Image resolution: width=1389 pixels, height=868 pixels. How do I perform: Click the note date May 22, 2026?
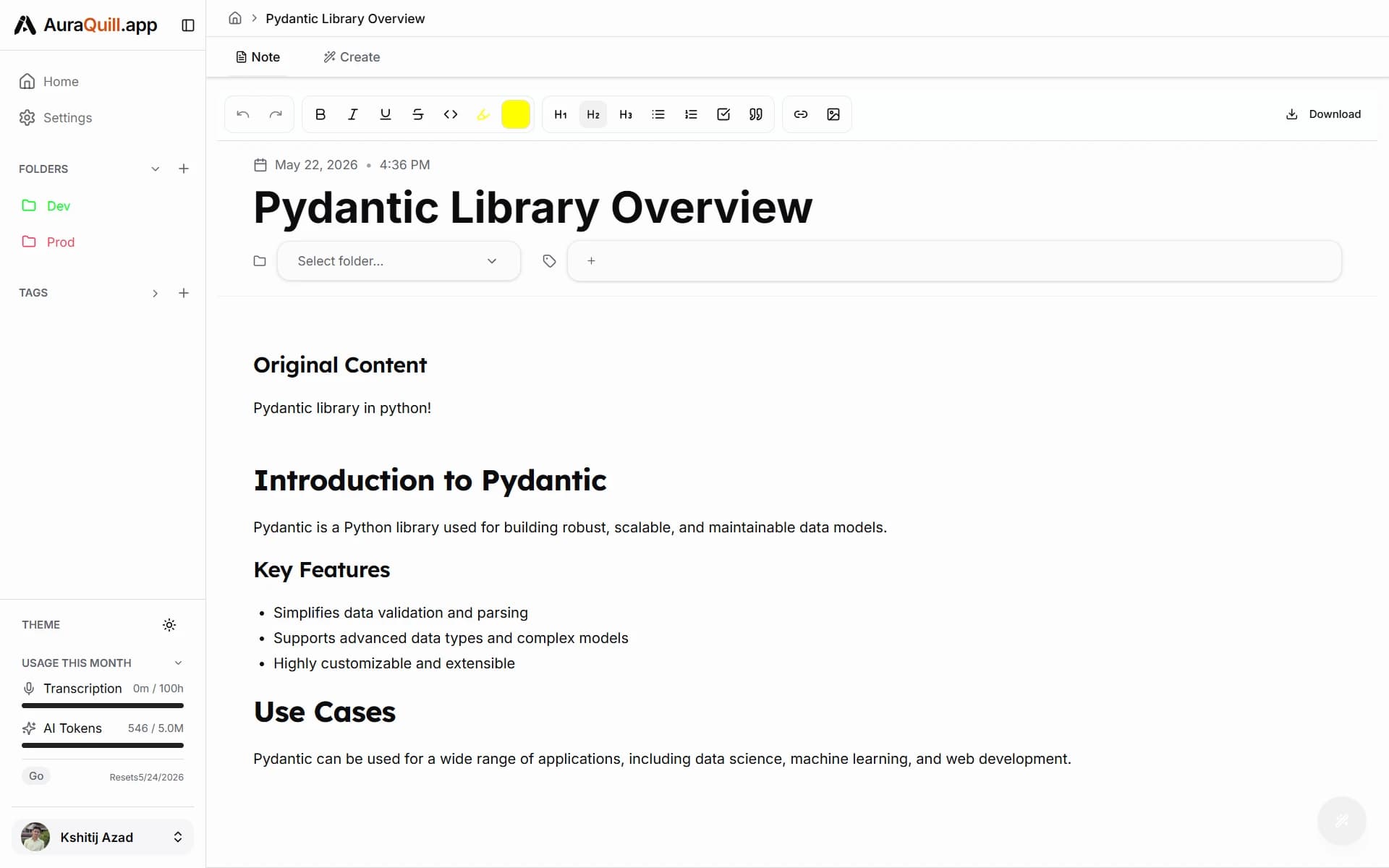[x=316, y=165]
